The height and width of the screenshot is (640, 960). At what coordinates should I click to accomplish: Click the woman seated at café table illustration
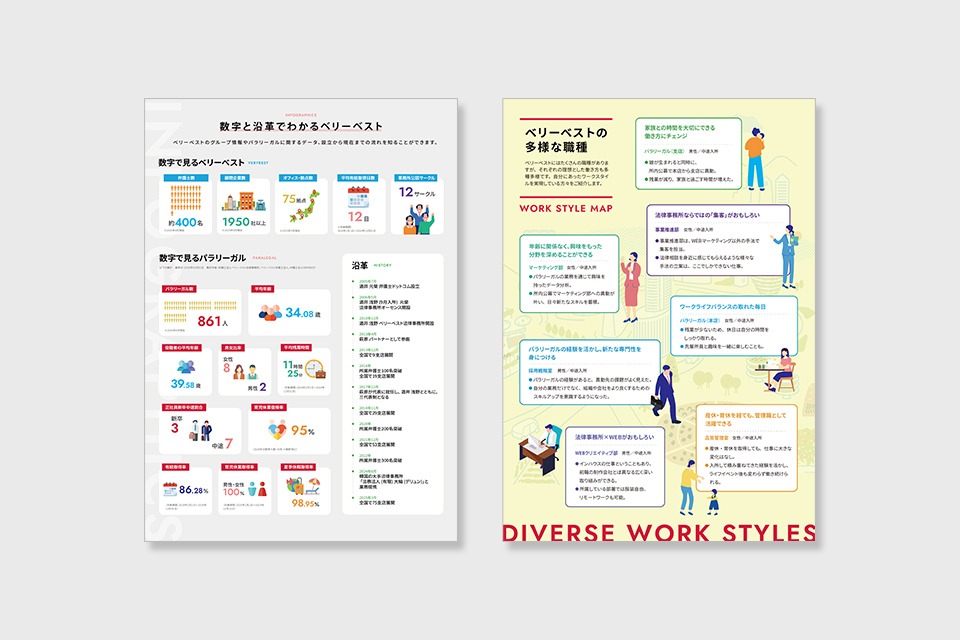point(779,371)
